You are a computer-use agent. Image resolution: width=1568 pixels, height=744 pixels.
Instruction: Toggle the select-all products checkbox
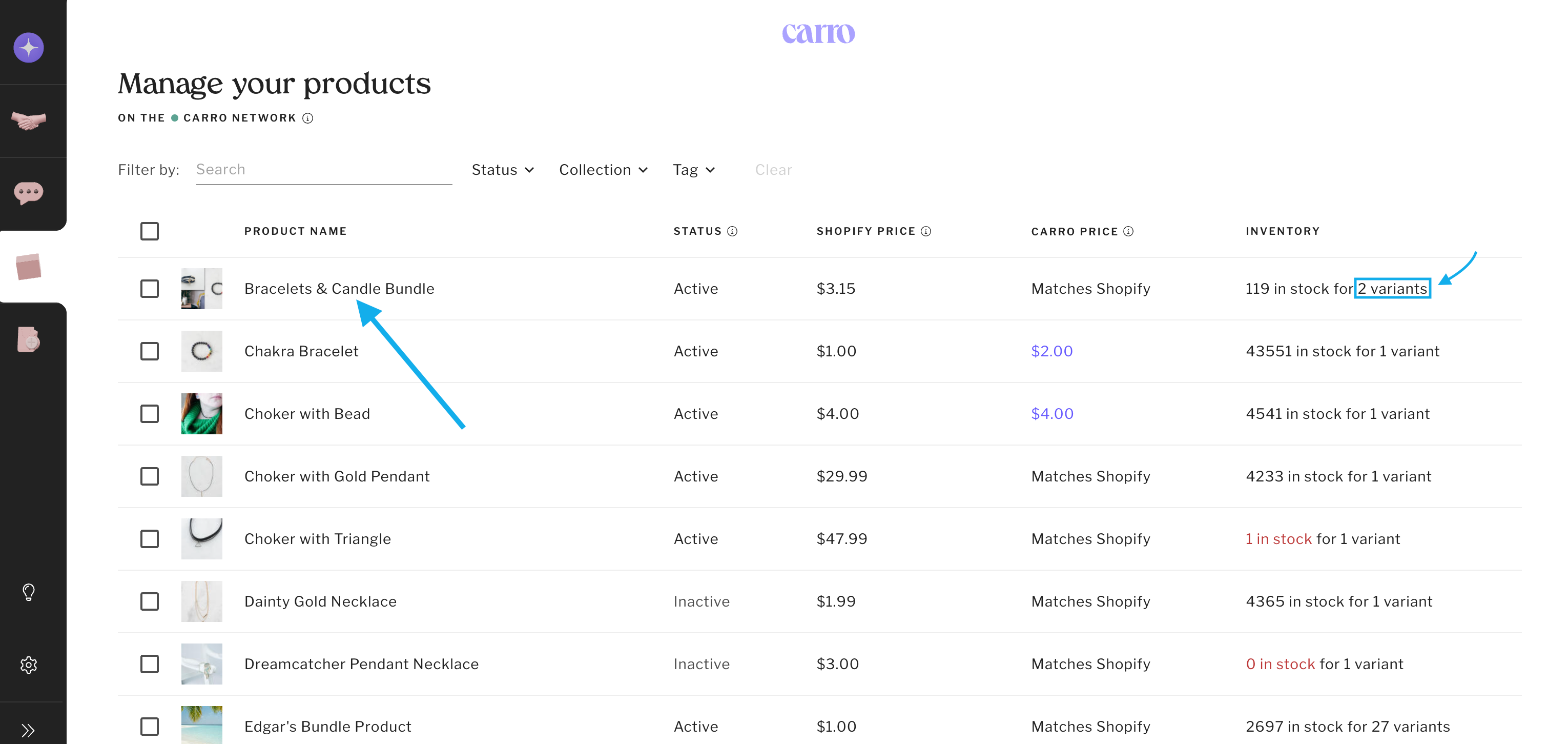[x=150, y=231]
